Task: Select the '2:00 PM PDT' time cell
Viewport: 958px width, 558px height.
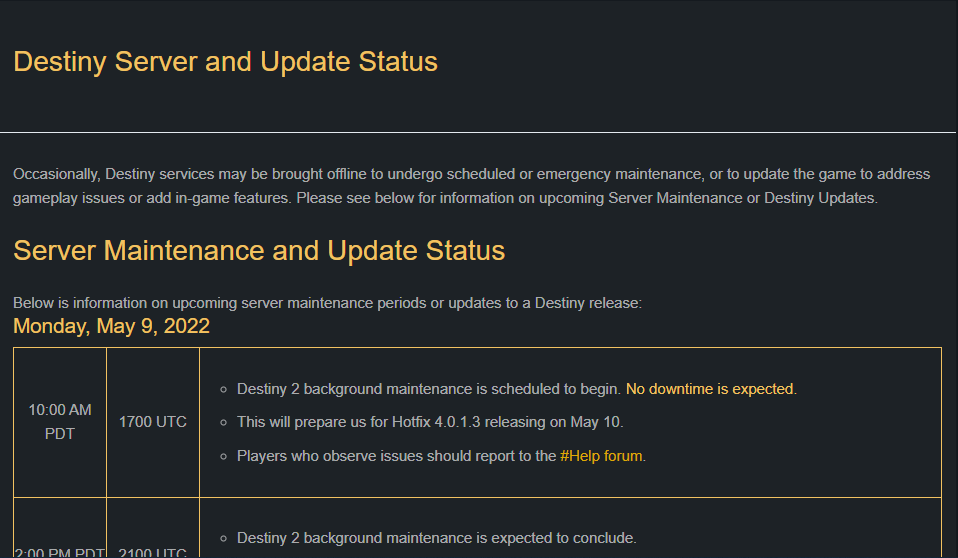Action: click(x=60, y=551)
